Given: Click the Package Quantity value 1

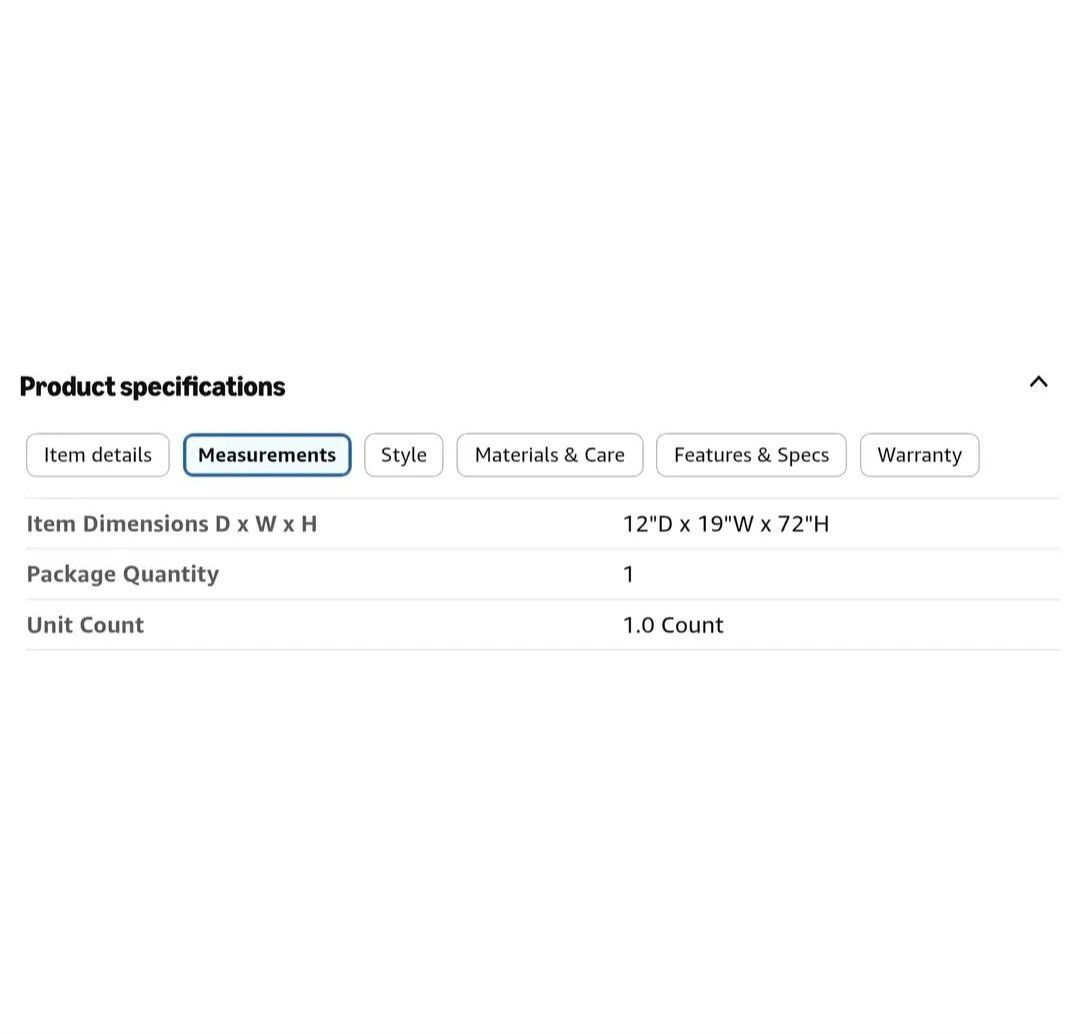Looking at the screenshot, I should tap(629, 574).
